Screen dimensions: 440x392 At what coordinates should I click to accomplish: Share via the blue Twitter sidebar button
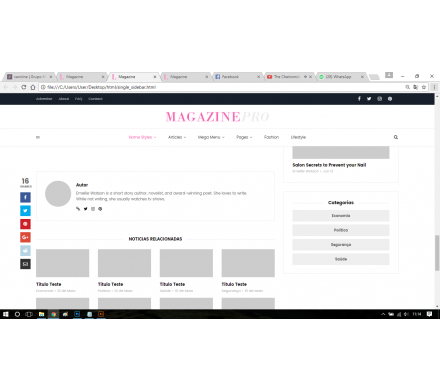[25, 211]
